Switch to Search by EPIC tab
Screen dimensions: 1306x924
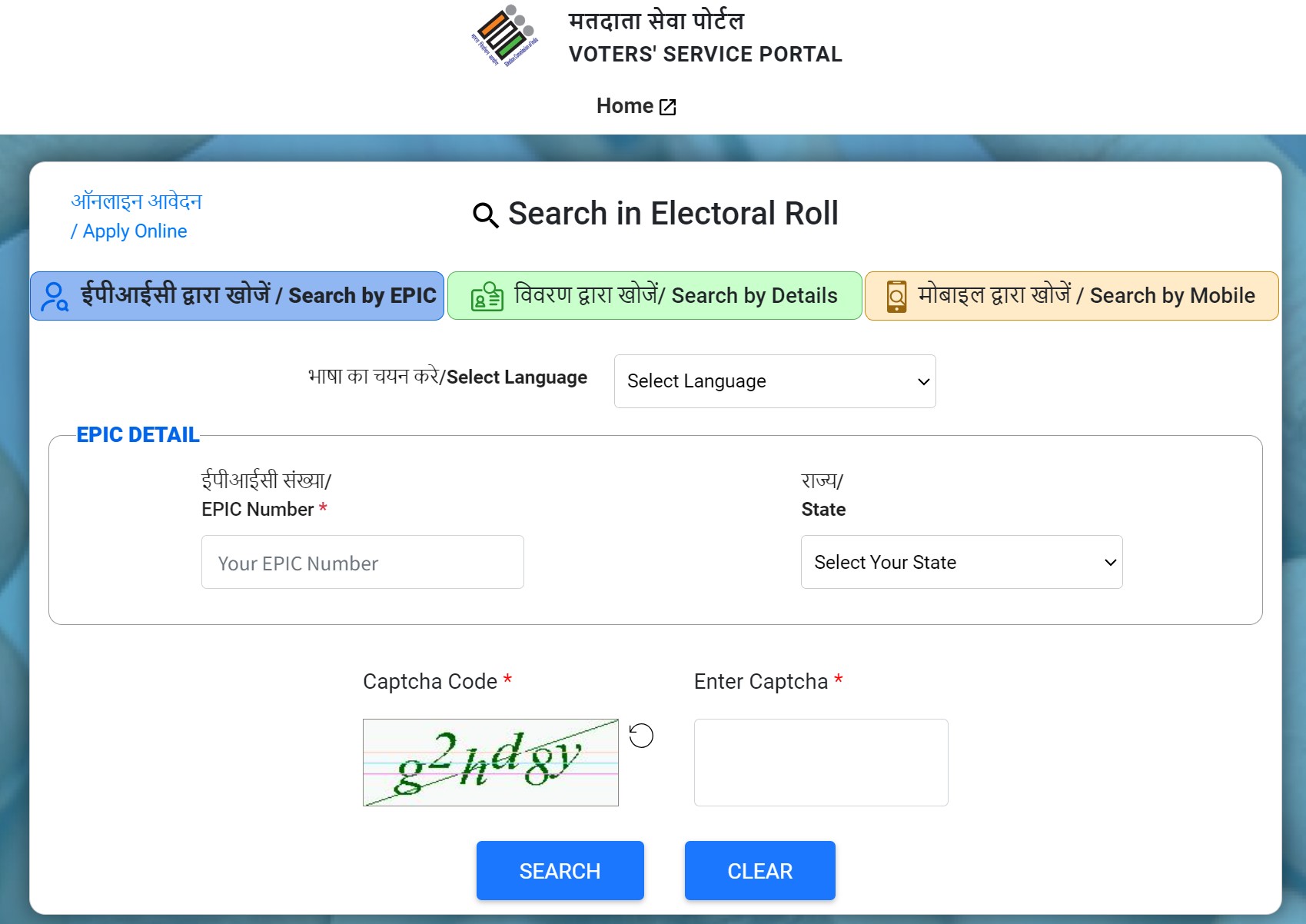(x=238, y=296)
